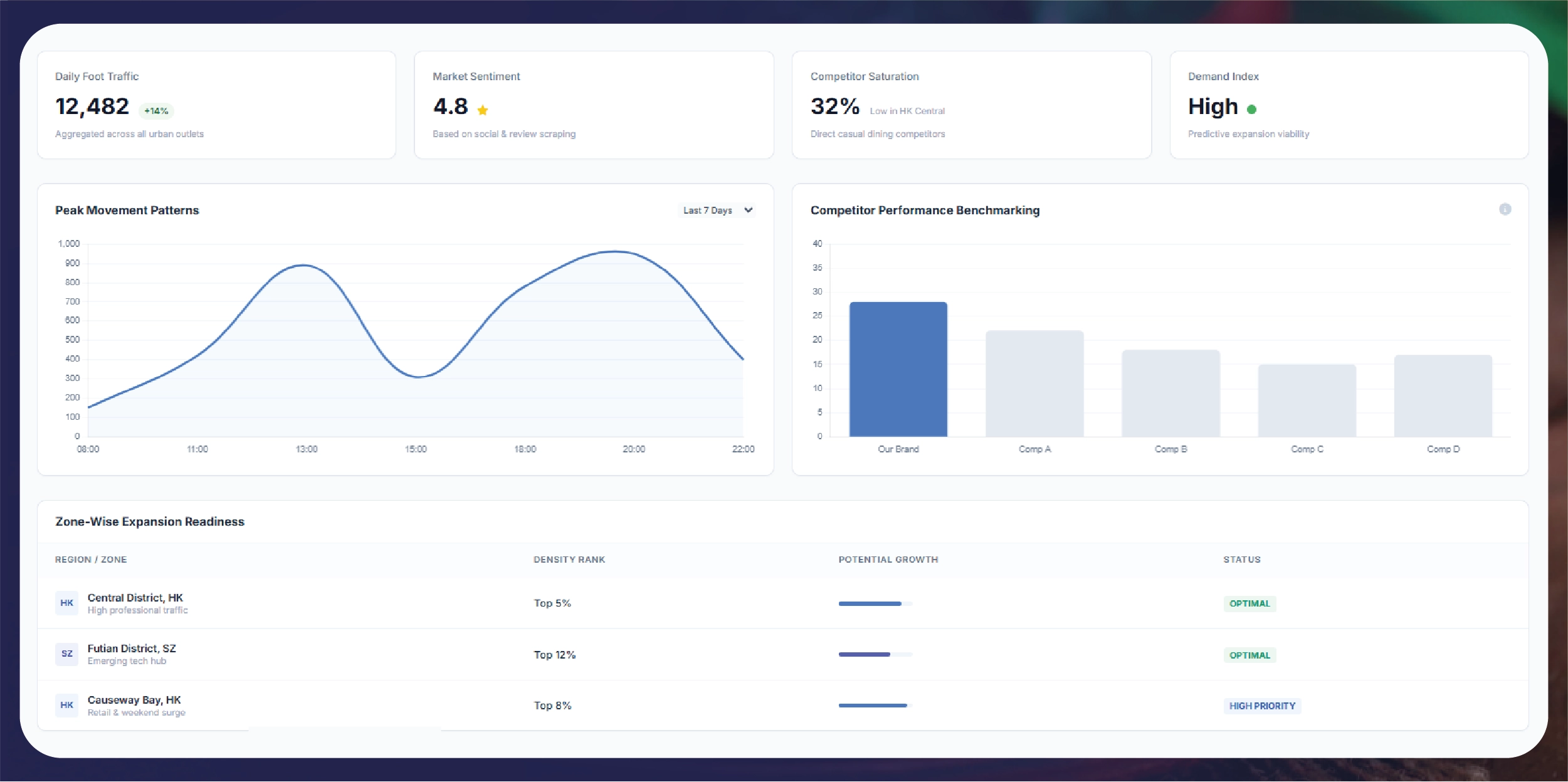1568x782 pixels.
Task: Click the Comp A bar in chart
Action: (x=1034, y=383)
